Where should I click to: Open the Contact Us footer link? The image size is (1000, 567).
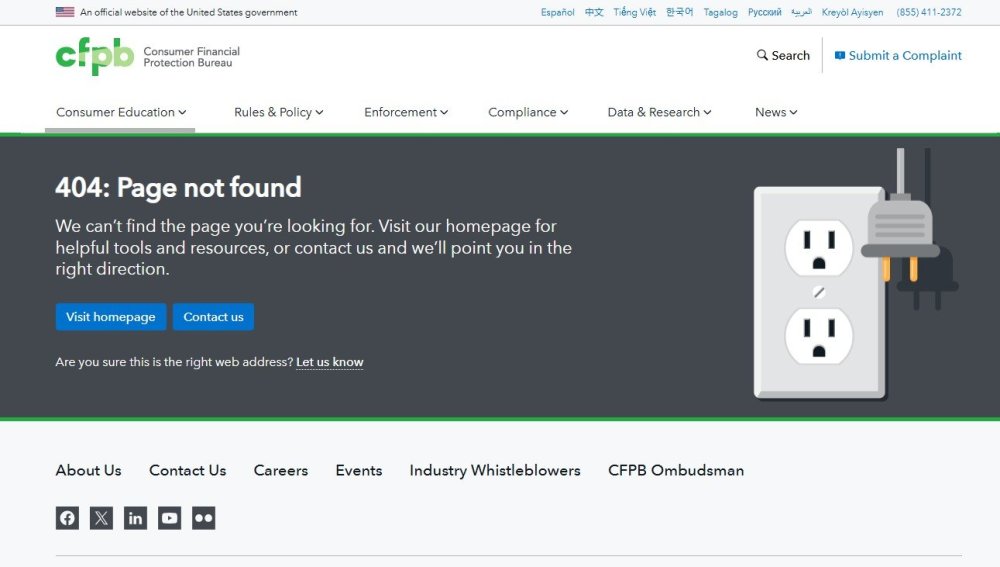coord(188,471)
